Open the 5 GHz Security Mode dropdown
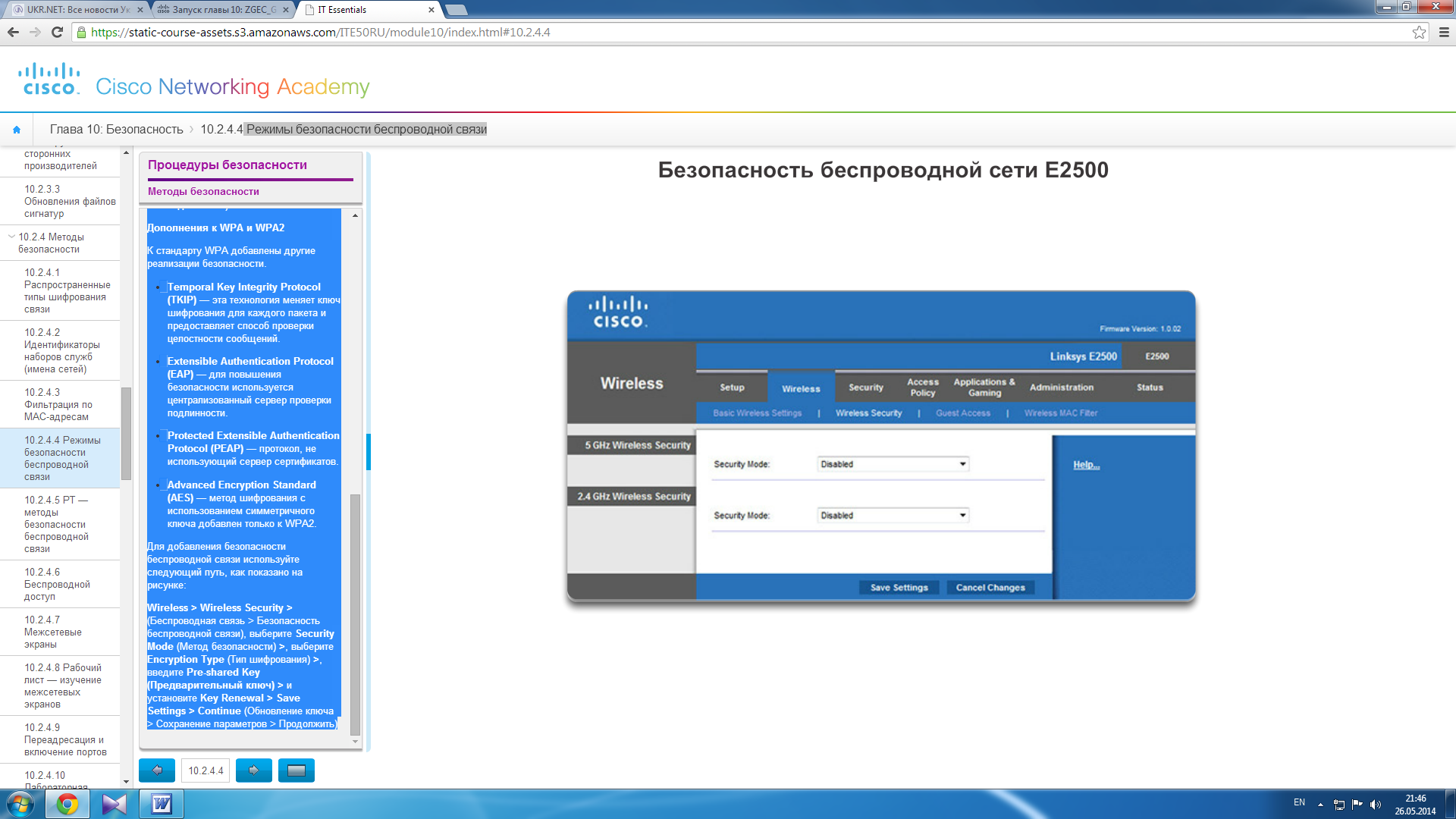This screenshot has width=1456, height=819. [893, 464]
